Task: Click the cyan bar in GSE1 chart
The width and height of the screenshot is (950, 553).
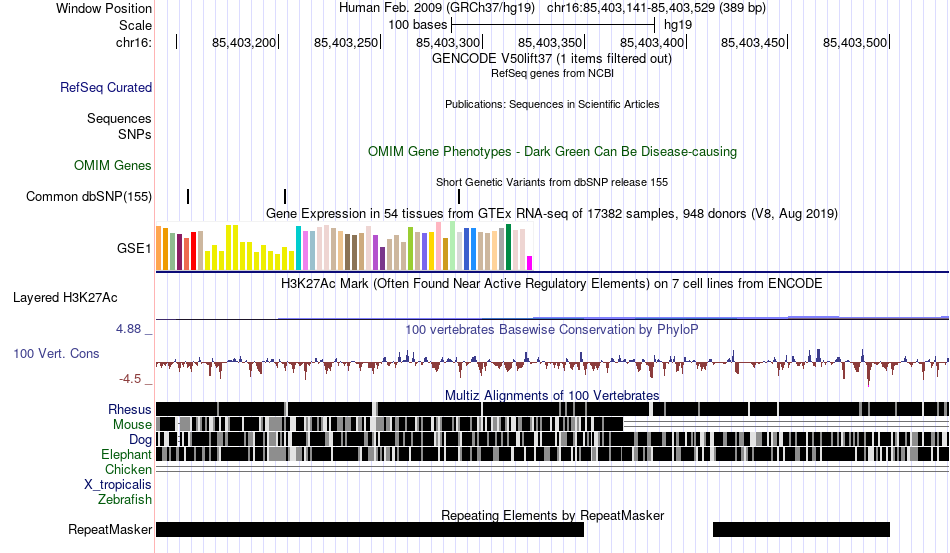Action: [298, 248]
